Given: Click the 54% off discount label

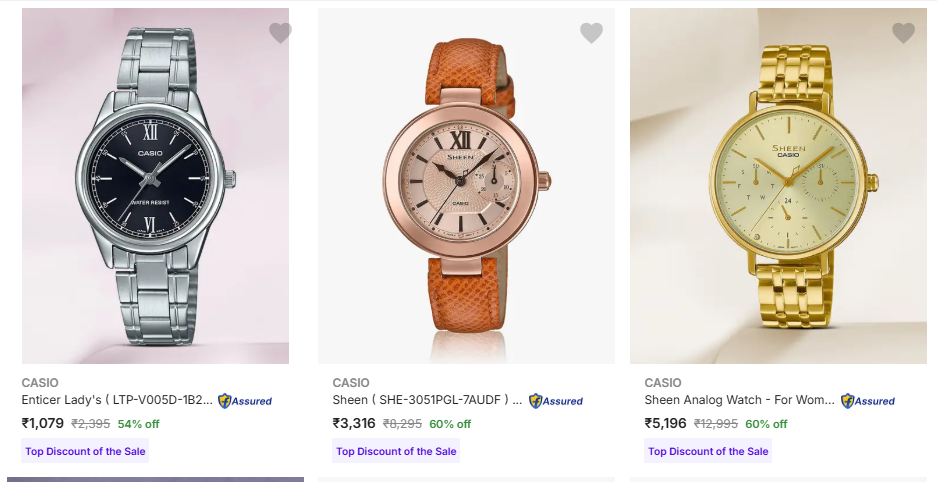Looking at the screenshot, I should click(x=139, y=424).
